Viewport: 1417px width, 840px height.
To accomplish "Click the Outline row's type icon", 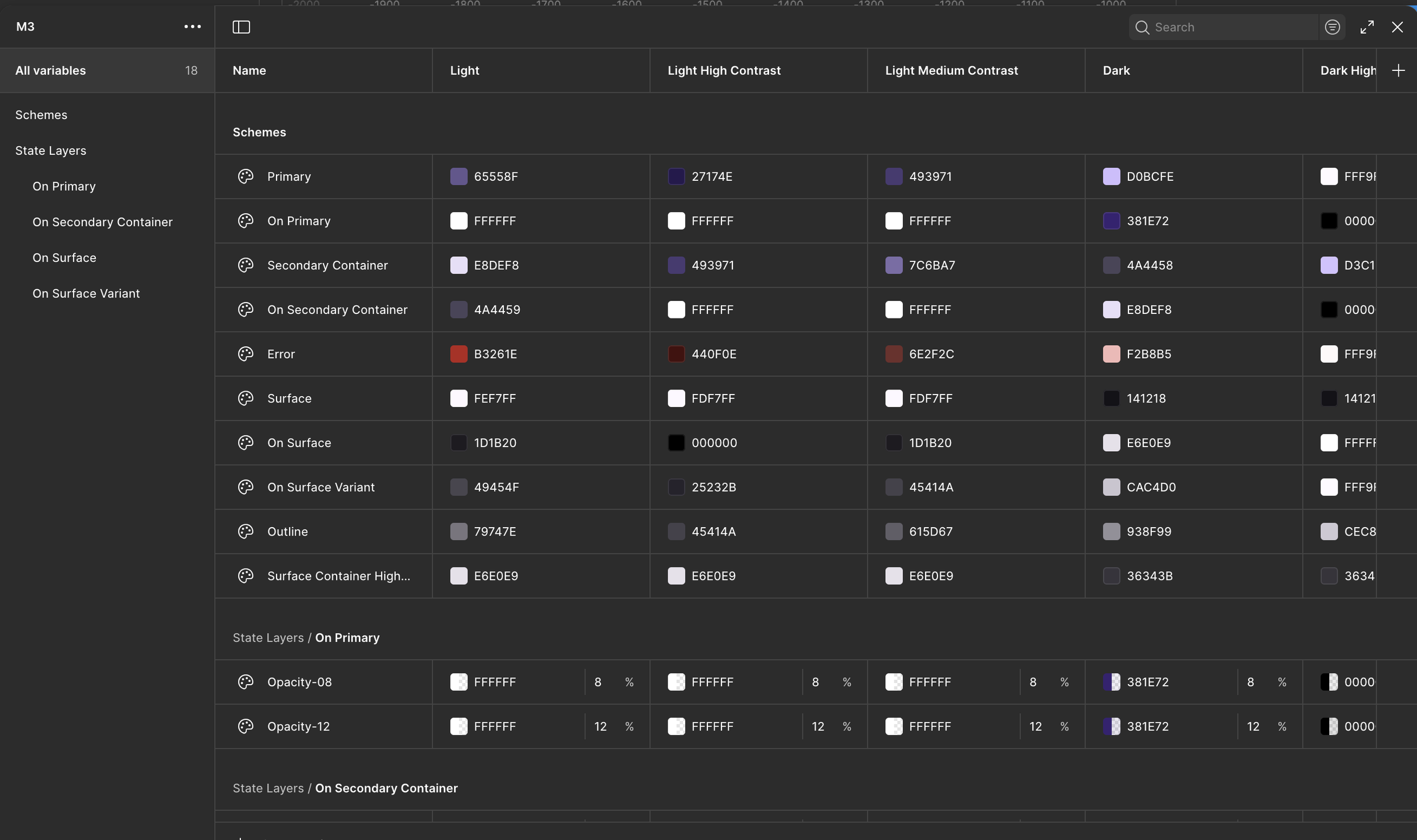I will tap(245, 532).
